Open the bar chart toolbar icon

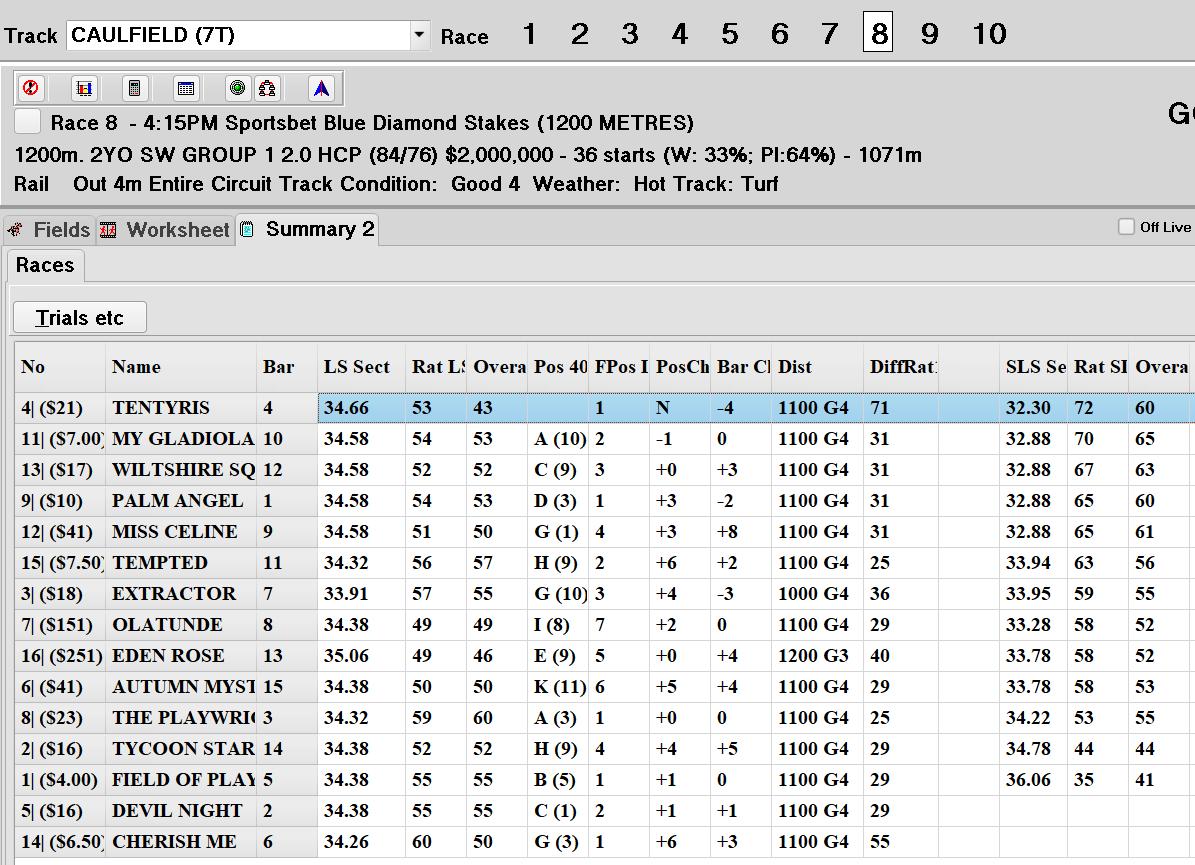coord(84,88)
